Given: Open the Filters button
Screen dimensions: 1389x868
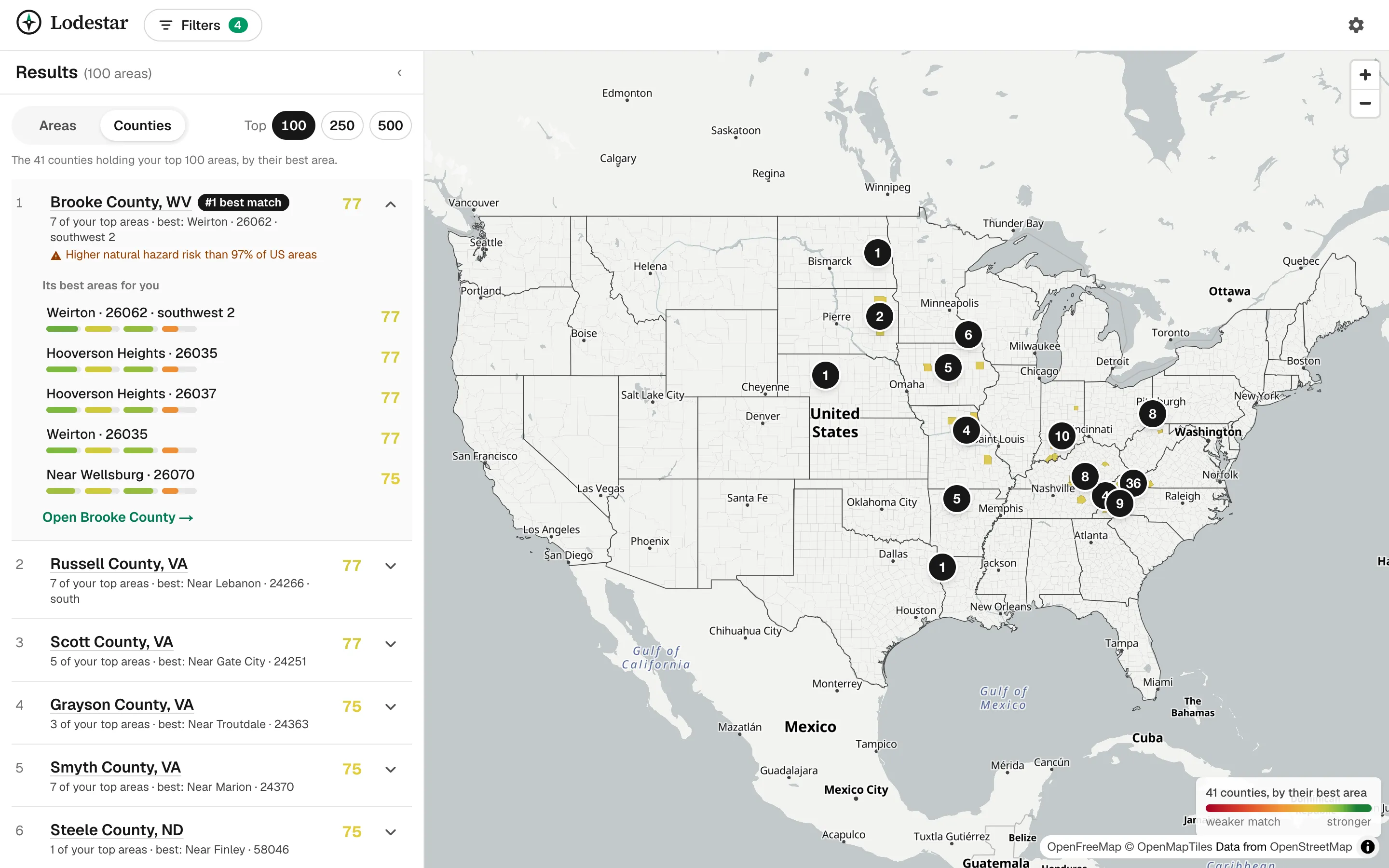Looking at the screenshot, I should (203, 25).
